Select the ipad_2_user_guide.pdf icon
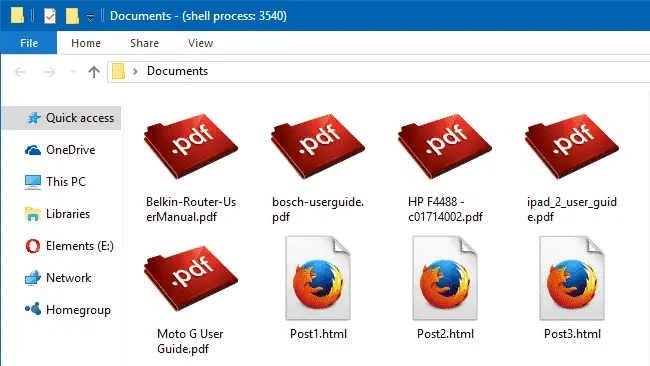650x366 pixels. click(x=572, y=146)
